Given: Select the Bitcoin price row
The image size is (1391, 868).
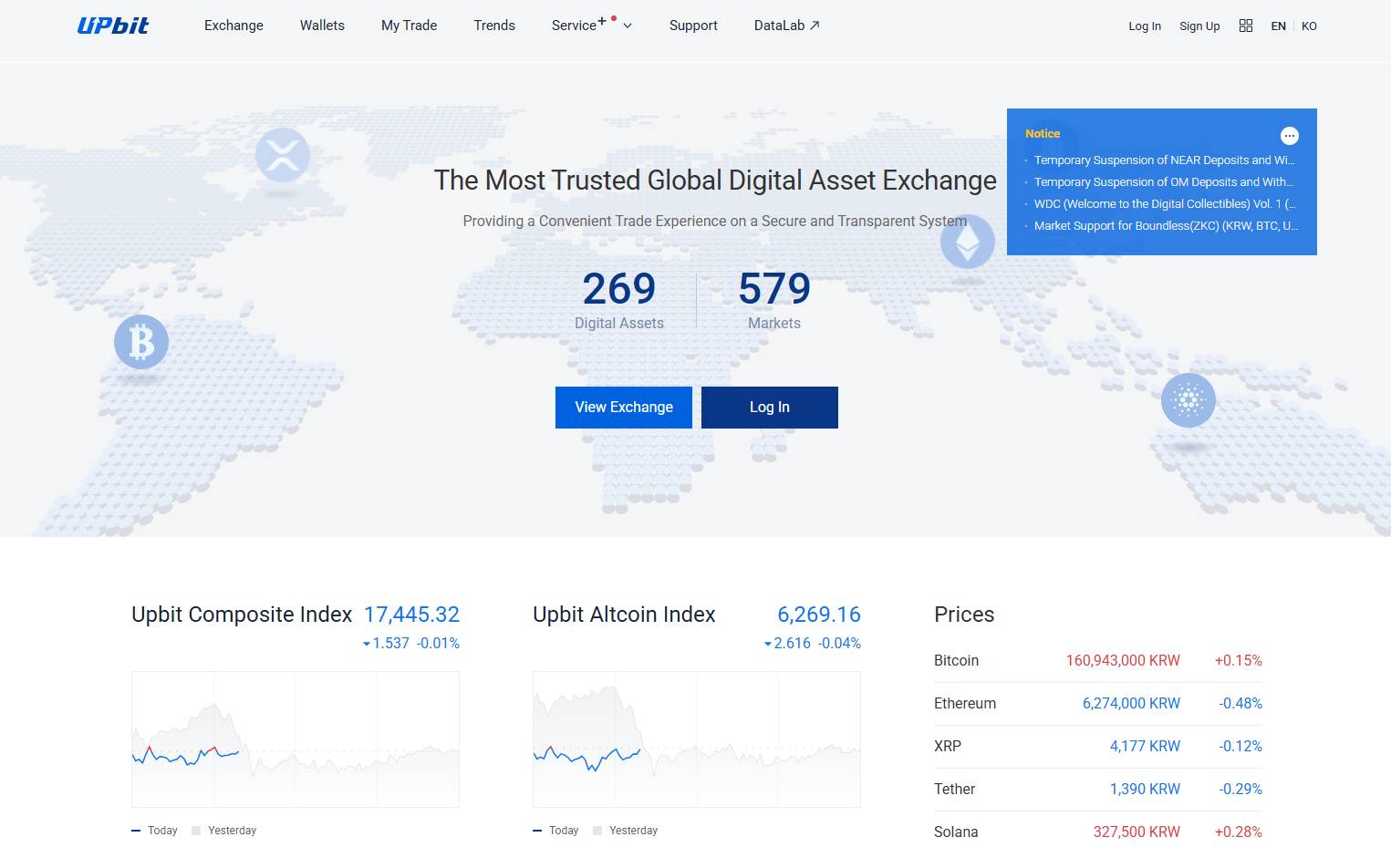Looking at the screenshot, I should pos(1098,661).
